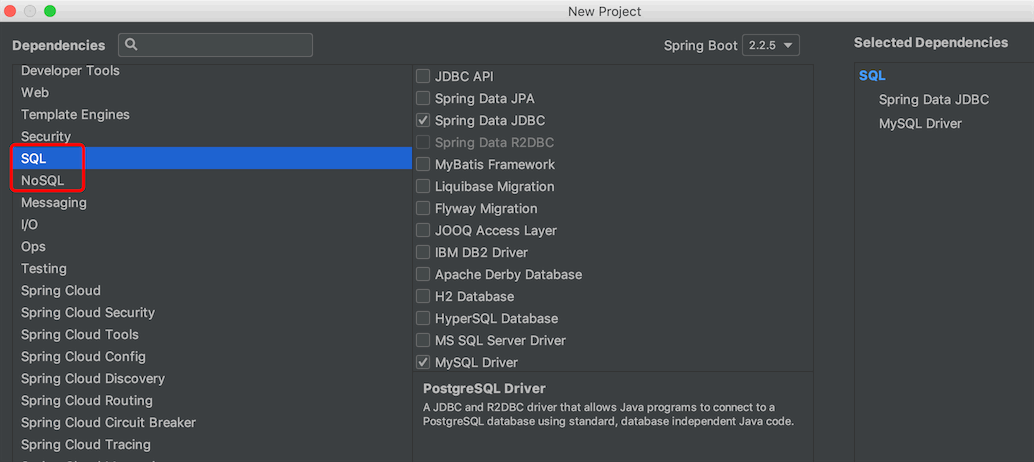Image resolution: width=1034 pixels, height=462 pixels.
Task: Check the MyBatis Framework checkbox
Action: click(x=423, y=165)
